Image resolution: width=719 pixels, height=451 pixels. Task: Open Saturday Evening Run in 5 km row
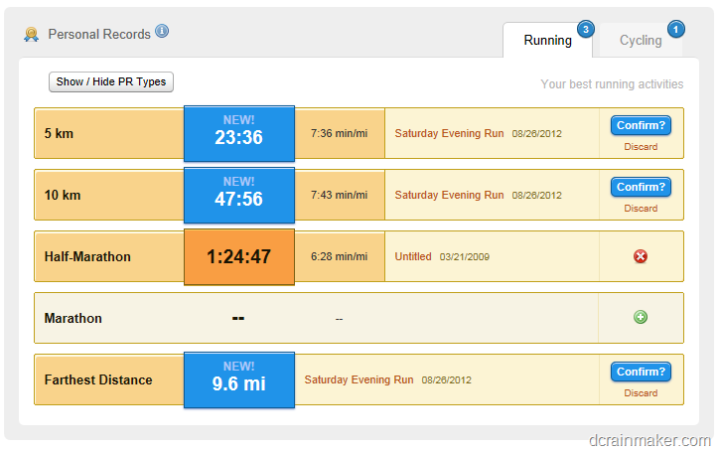[x=449, y=133]
